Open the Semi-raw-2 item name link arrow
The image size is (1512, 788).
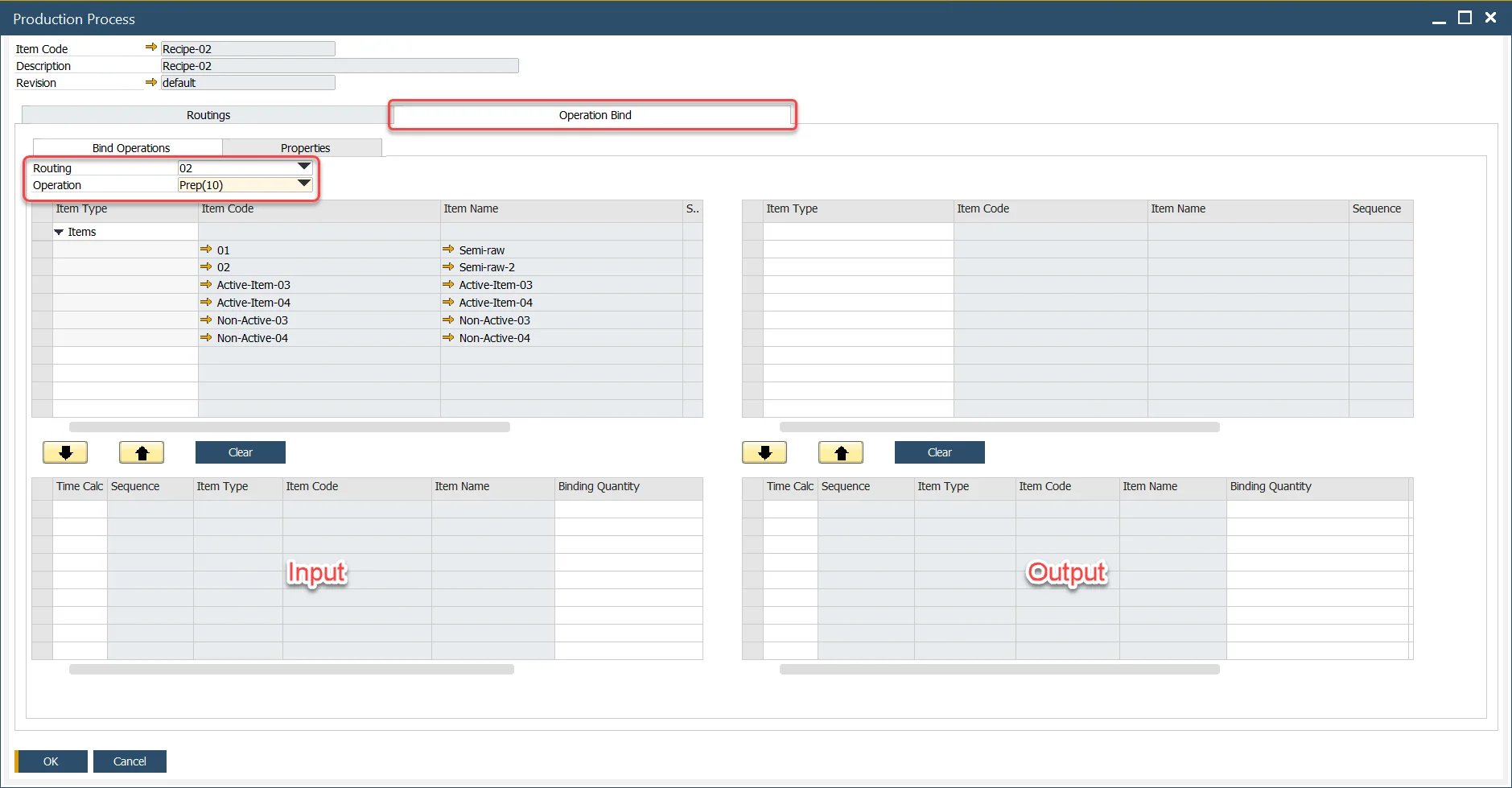[448, 266]
